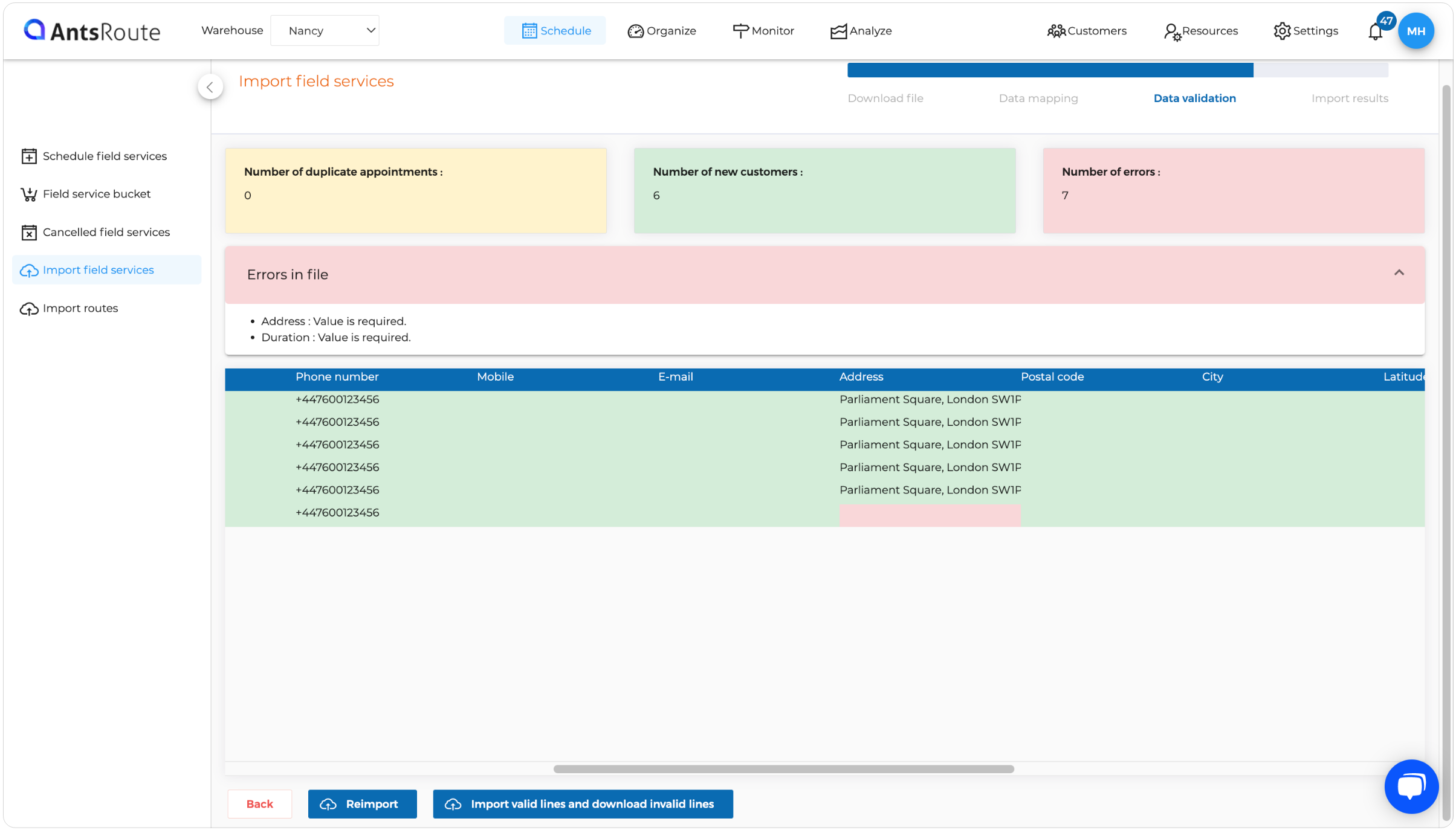This screenshot has width=1456, height=830.
Task: Click the Postal code column header
Action: click(x=1052, y=377)
